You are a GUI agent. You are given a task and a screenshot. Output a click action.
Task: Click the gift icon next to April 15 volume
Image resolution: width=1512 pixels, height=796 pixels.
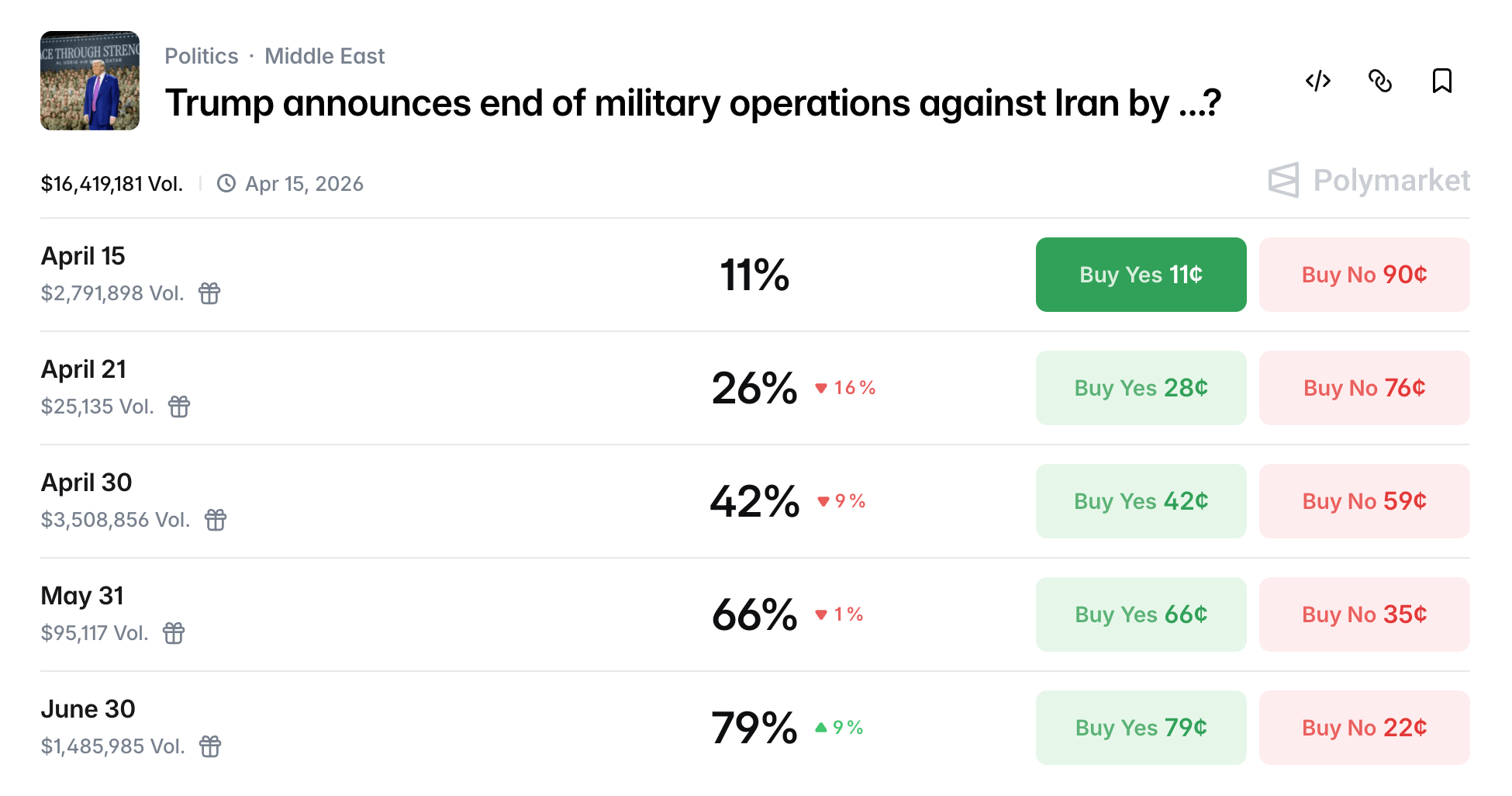[x=210, y=294]
